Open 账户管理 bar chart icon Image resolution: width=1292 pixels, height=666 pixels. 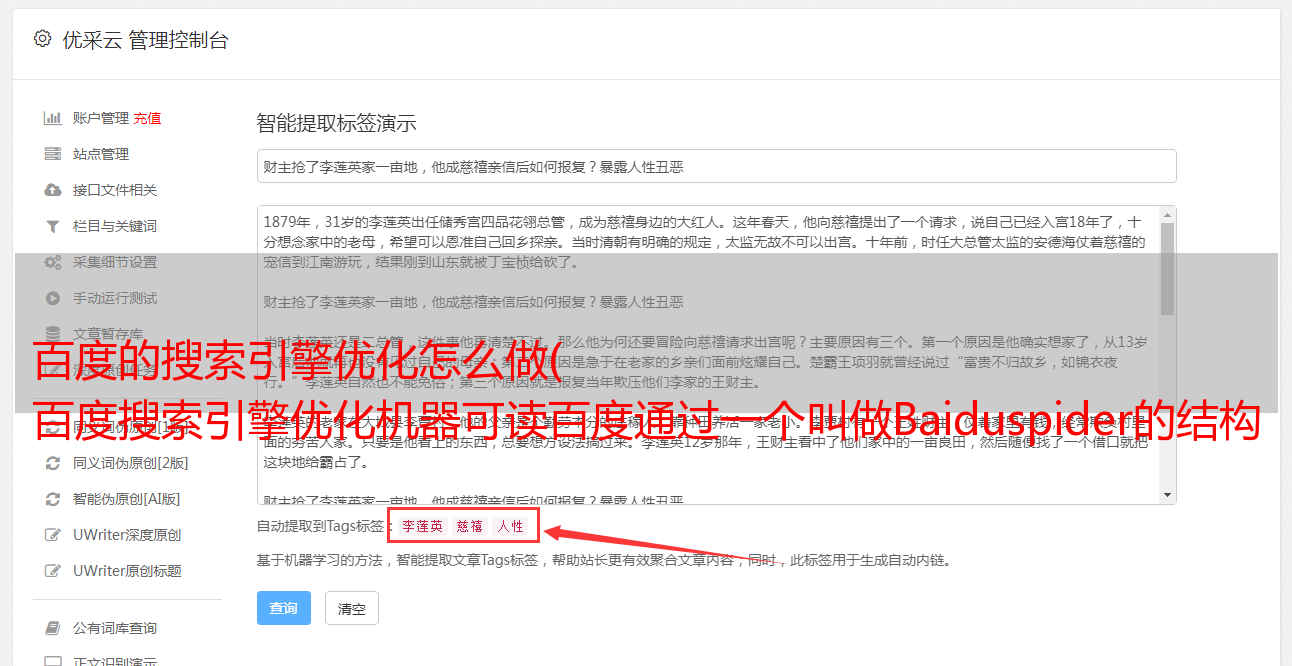53,118
